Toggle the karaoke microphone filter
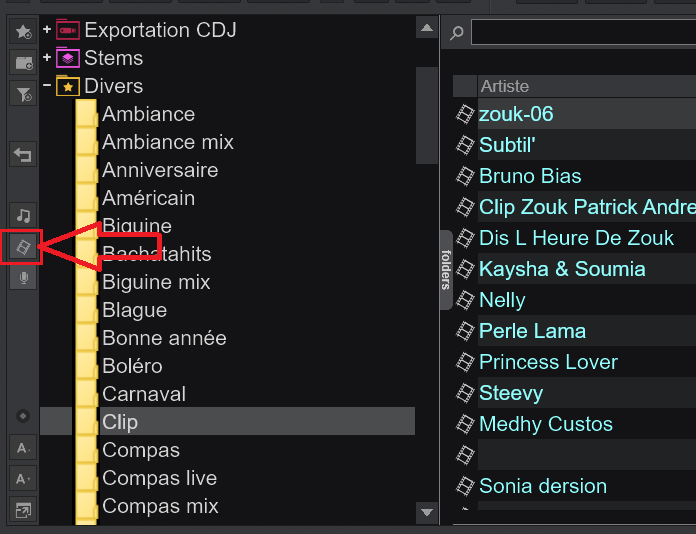The width and height of the screenshot is (696, 534). (23, 278)
